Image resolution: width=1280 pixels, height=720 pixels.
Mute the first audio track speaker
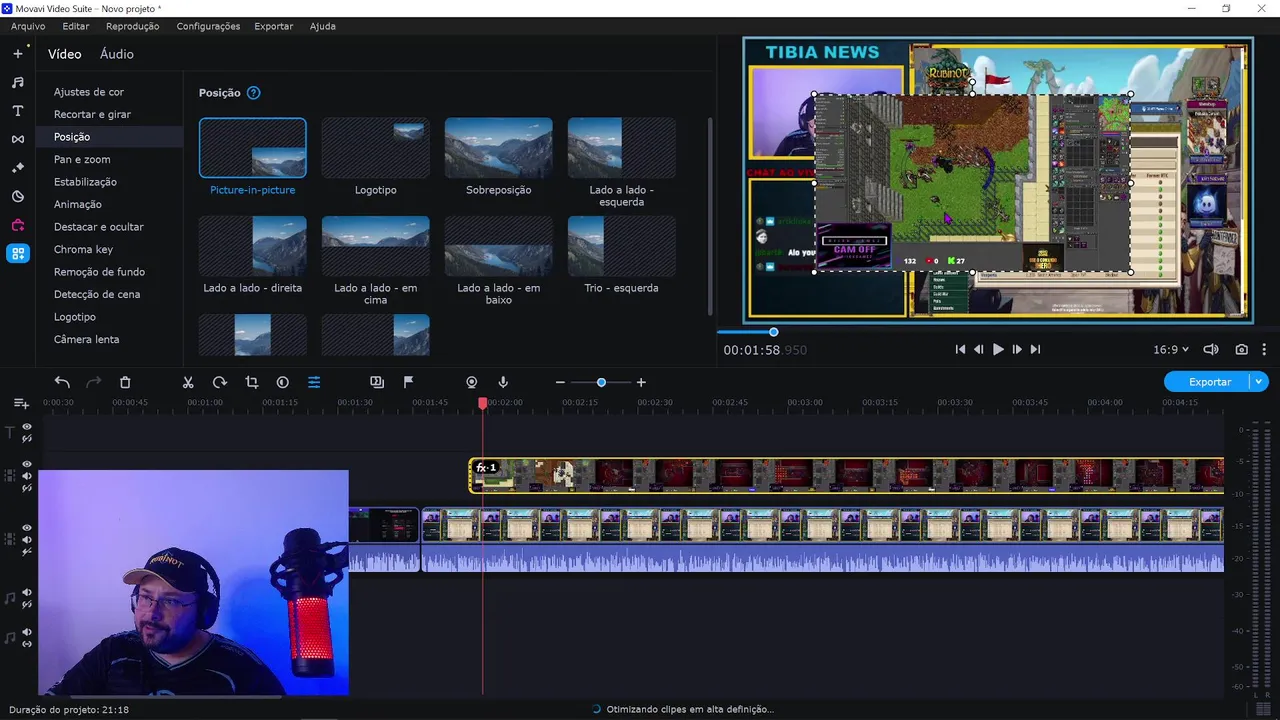pyautogui.click(x=27, y=592)
